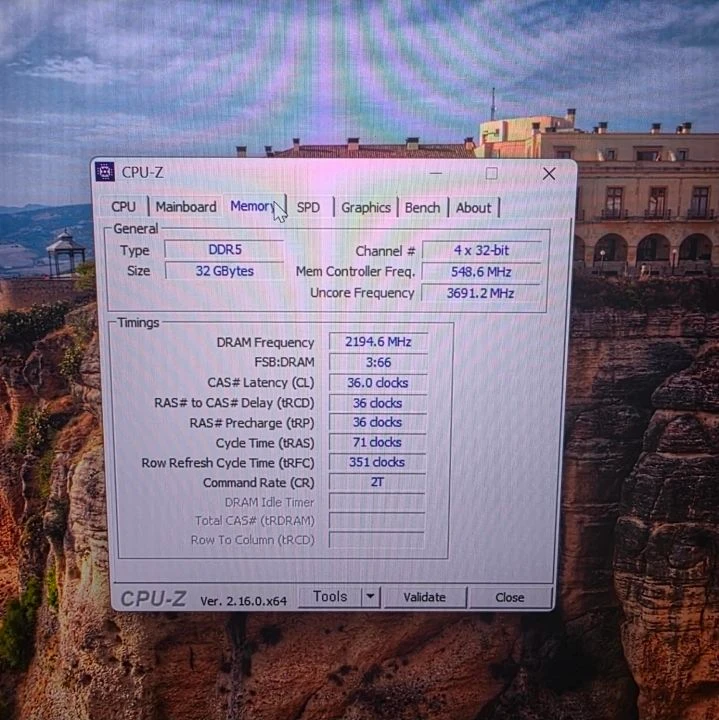Screen dimensions: 719x720
Task: Select the Memory tab
Action: (x=254, y=206)
